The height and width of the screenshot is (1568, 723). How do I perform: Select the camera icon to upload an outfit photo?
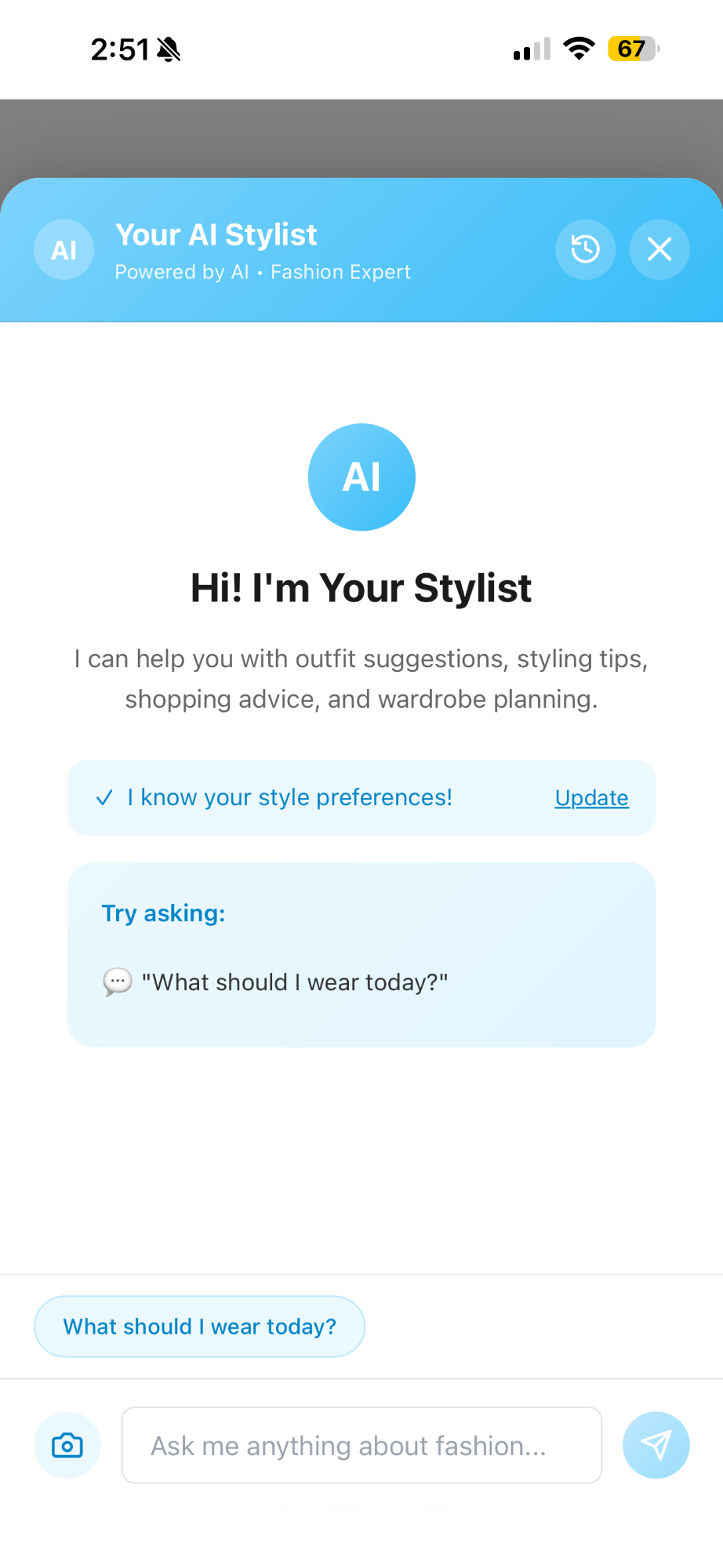tap(67, 1445)
